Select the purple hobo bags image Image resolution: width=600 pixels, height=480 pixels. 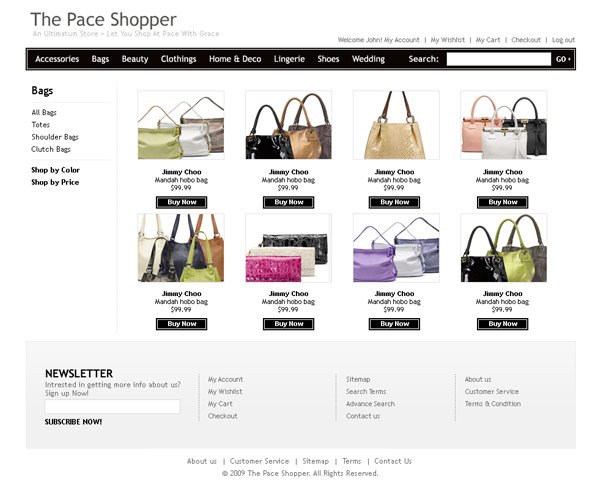[396, 248]
